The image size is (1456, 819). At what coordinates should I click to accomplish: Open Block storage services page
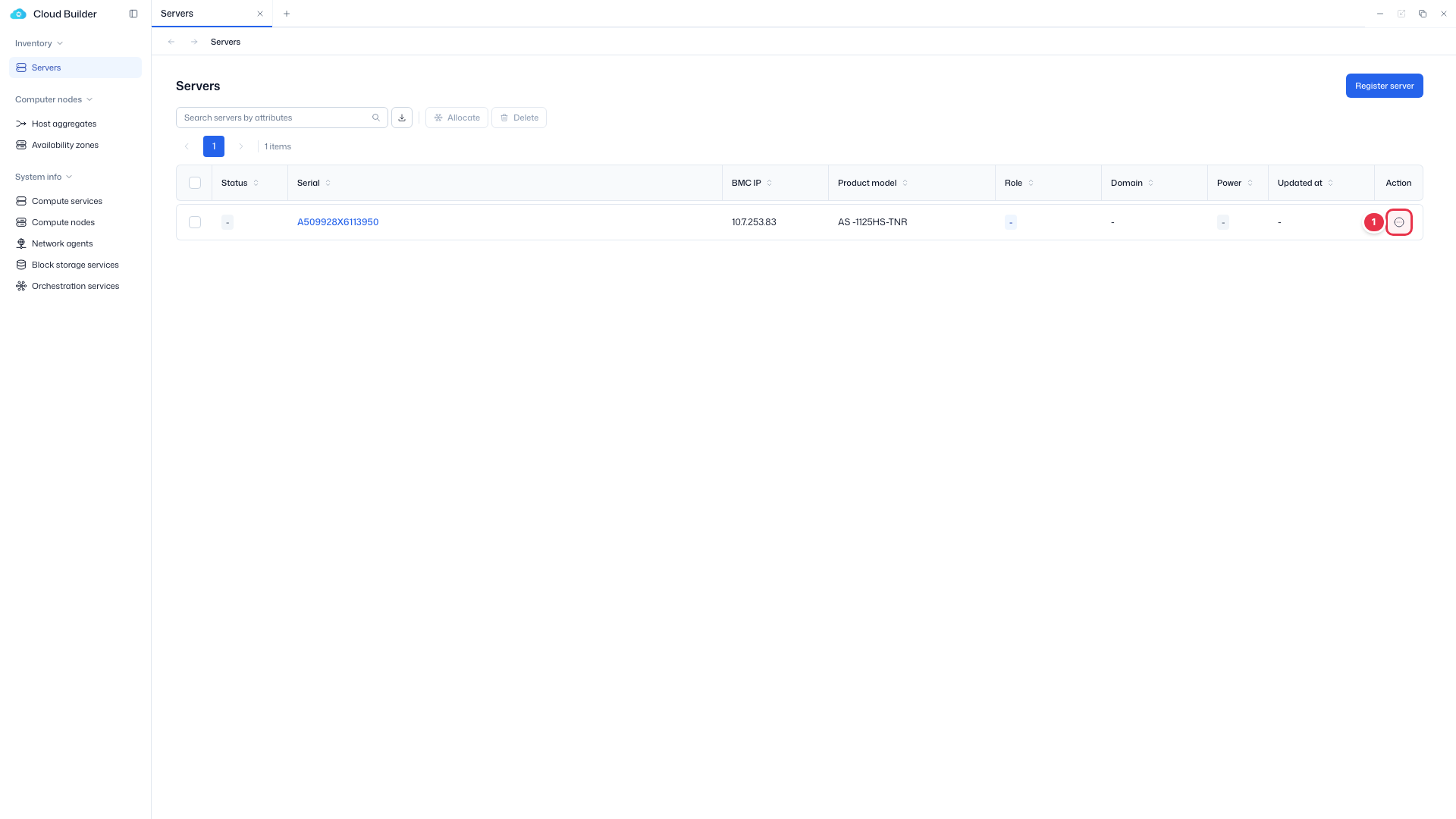coord(75,265)
